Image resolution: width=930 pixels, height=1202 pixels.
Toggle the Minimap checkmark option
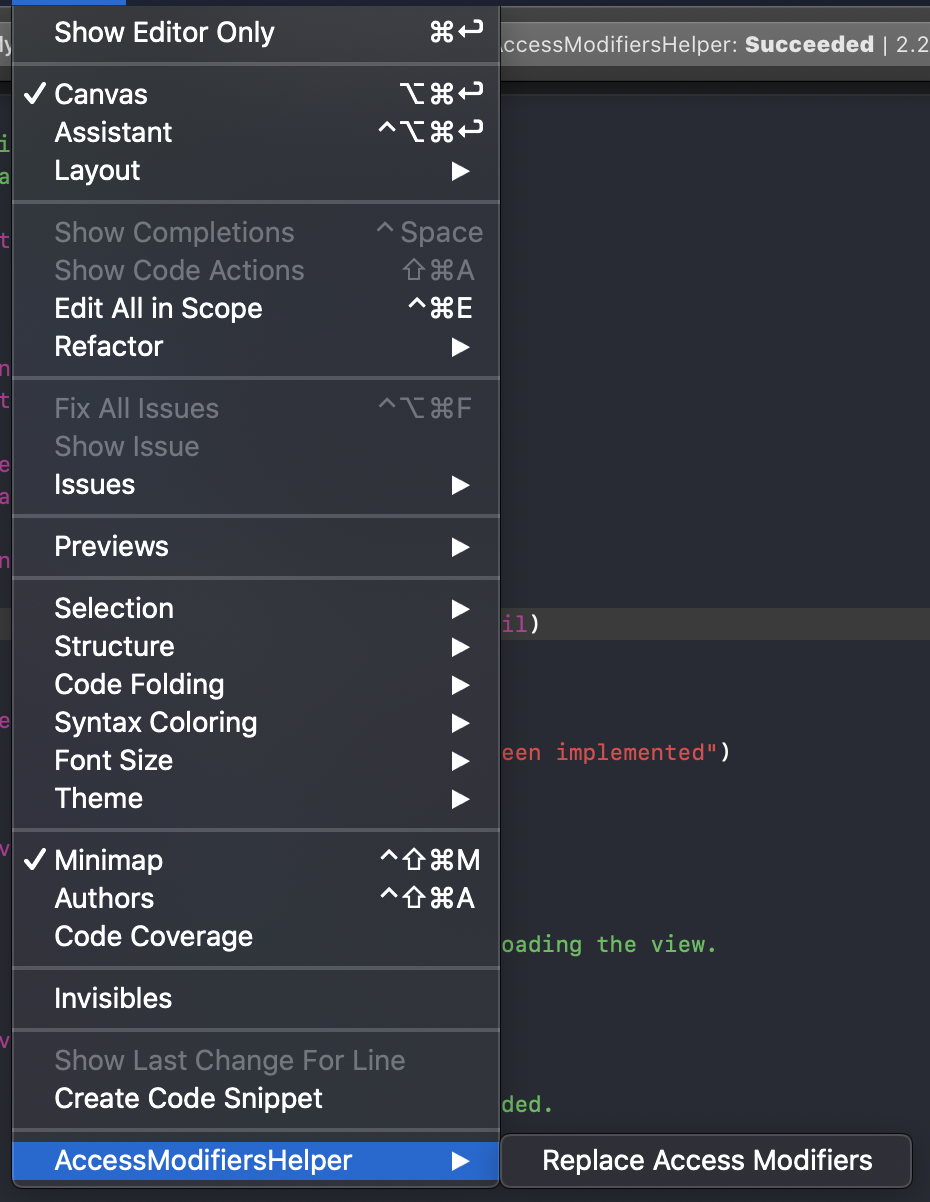[x=108, y=860]
